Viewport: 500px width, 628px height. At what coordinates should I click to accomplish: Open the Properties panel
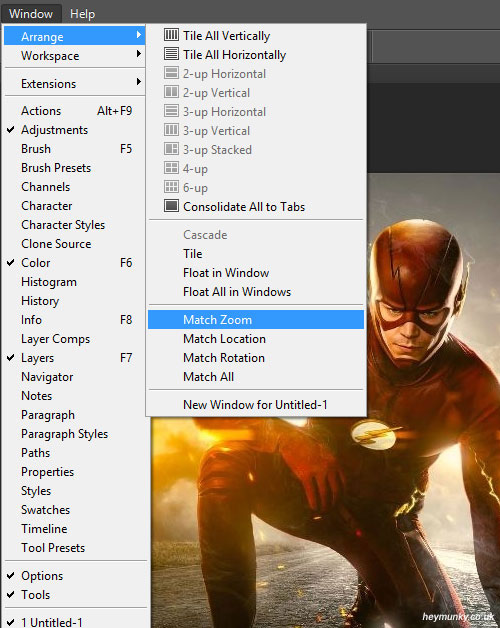coord(75,472)
